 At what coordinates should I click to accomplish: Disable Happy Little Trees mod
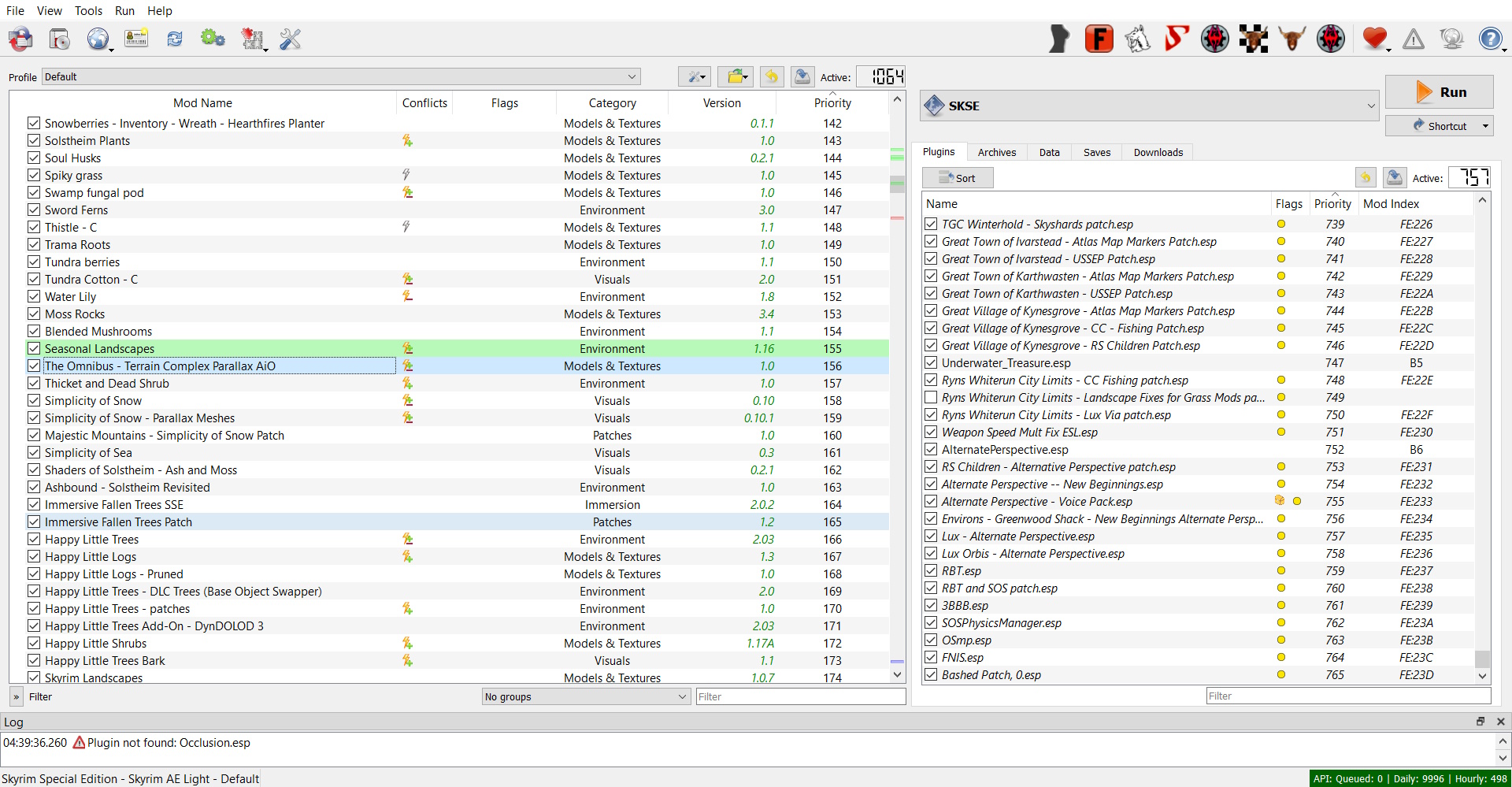(x=34, y=539)
